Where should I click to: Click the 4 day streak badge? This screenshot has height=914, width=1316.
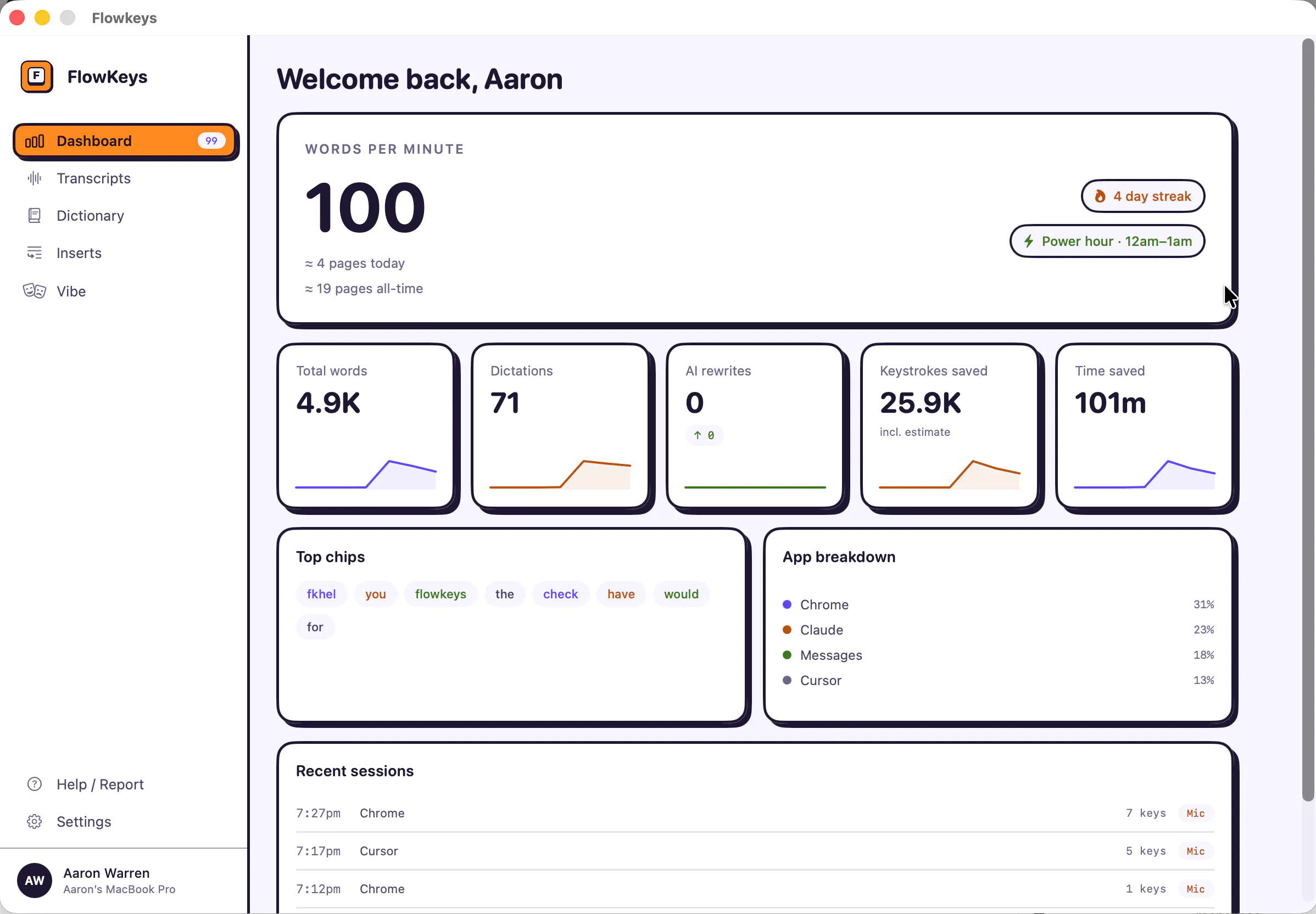[x=1142, y=196]
